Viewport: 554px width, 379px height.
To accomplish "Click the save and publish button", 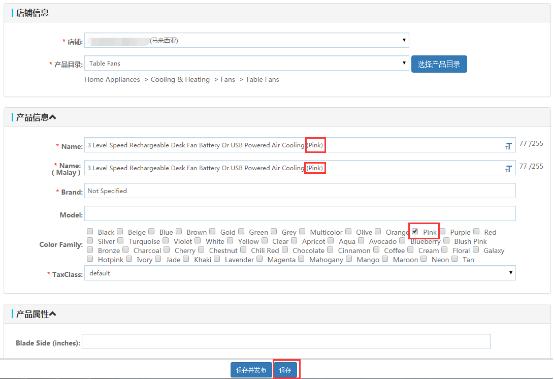I will point(251,370).
